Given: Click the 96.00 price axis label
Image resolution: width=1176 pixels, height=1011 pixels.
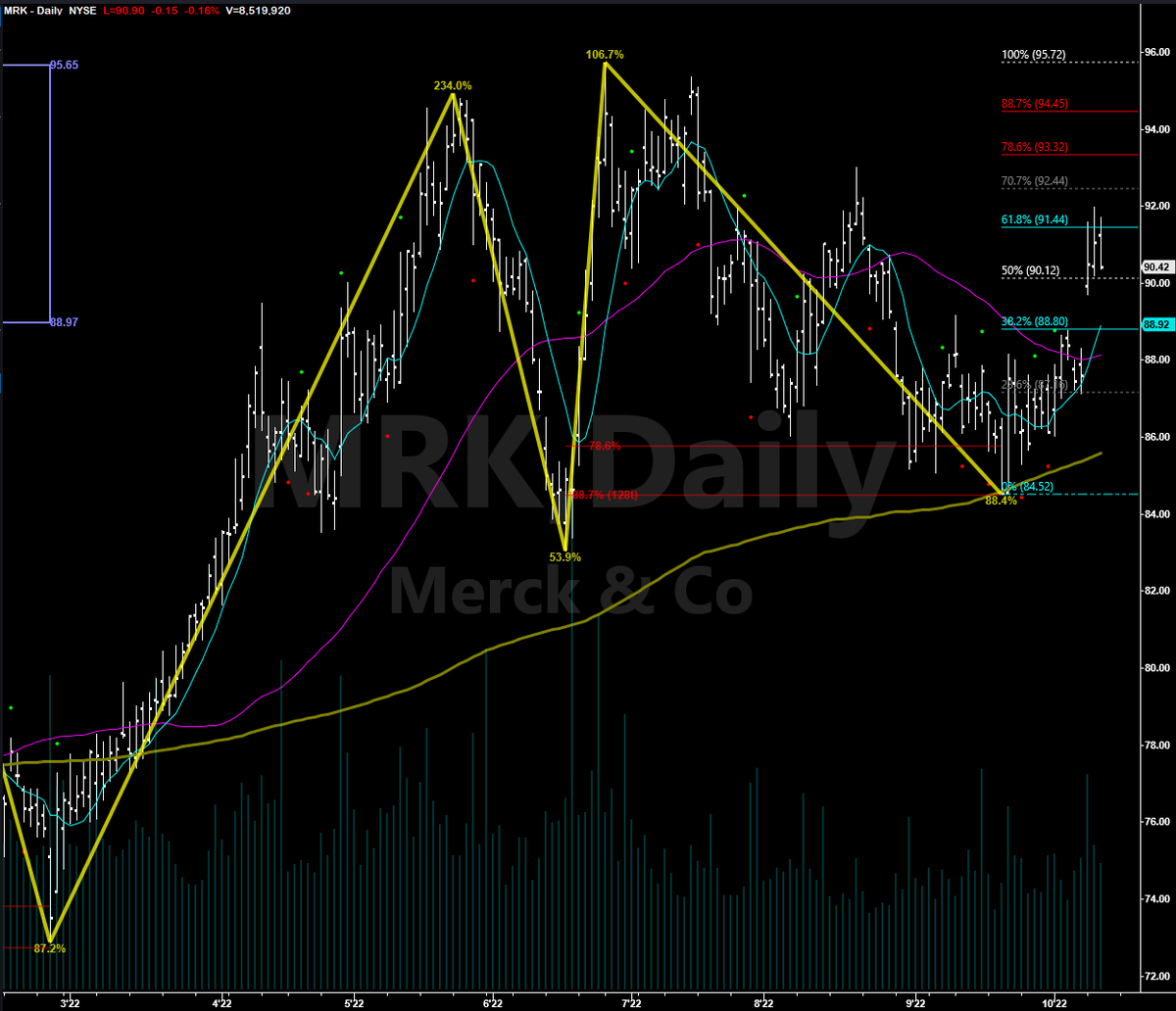Looking at the screenshot, I should click(x=1157, y=52).
